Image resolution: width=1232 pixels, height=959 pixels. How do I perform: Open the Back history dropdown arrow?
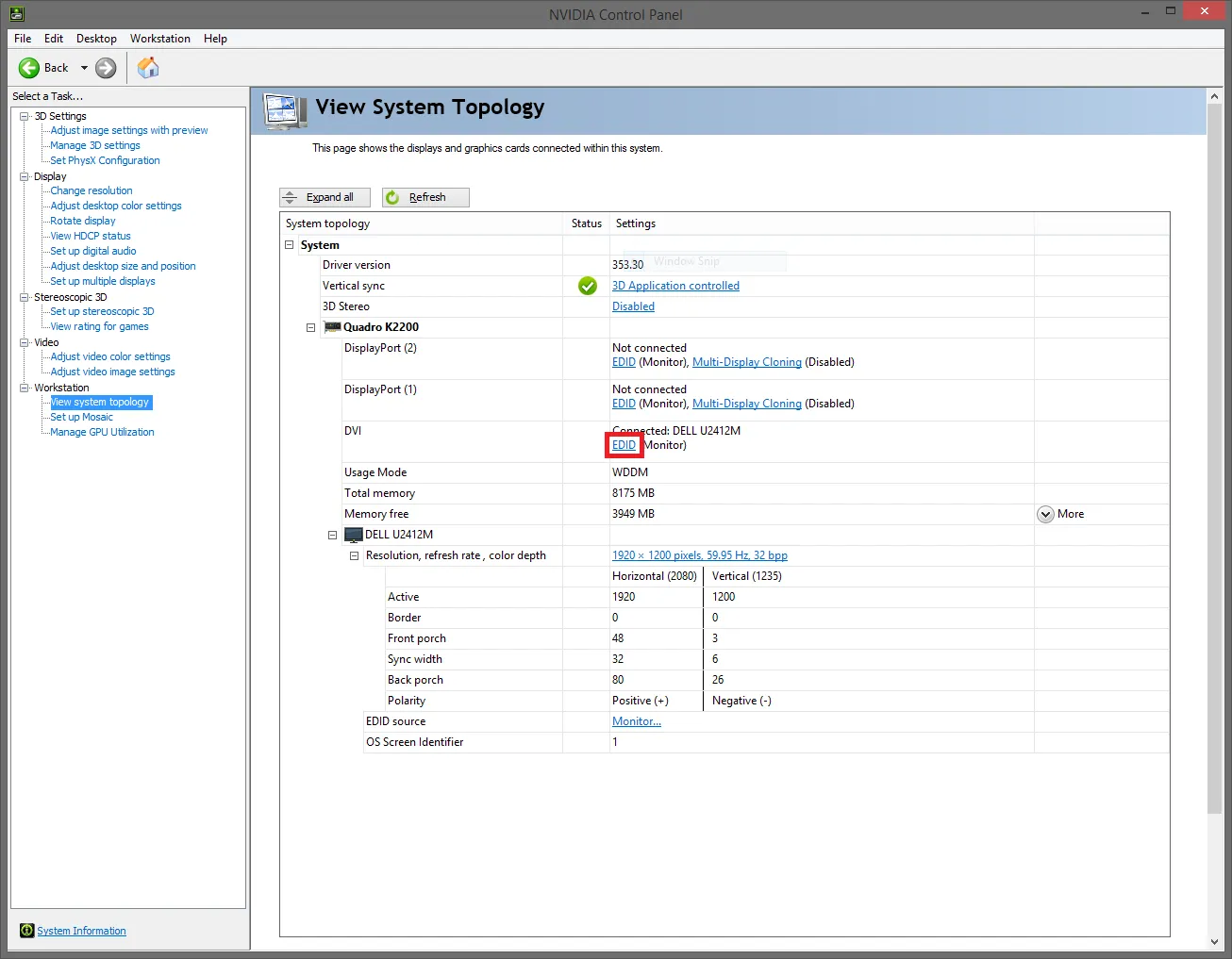point(84,68)
